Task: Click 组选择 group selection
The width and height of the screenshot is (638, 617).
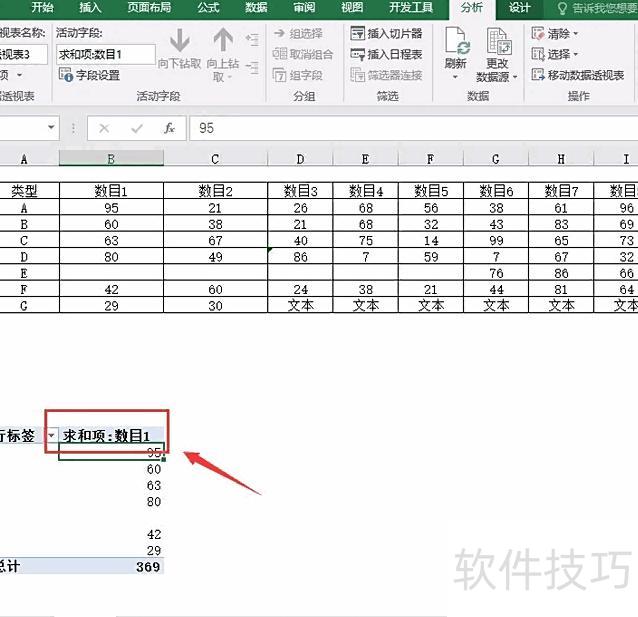Action: coord(298,34)
